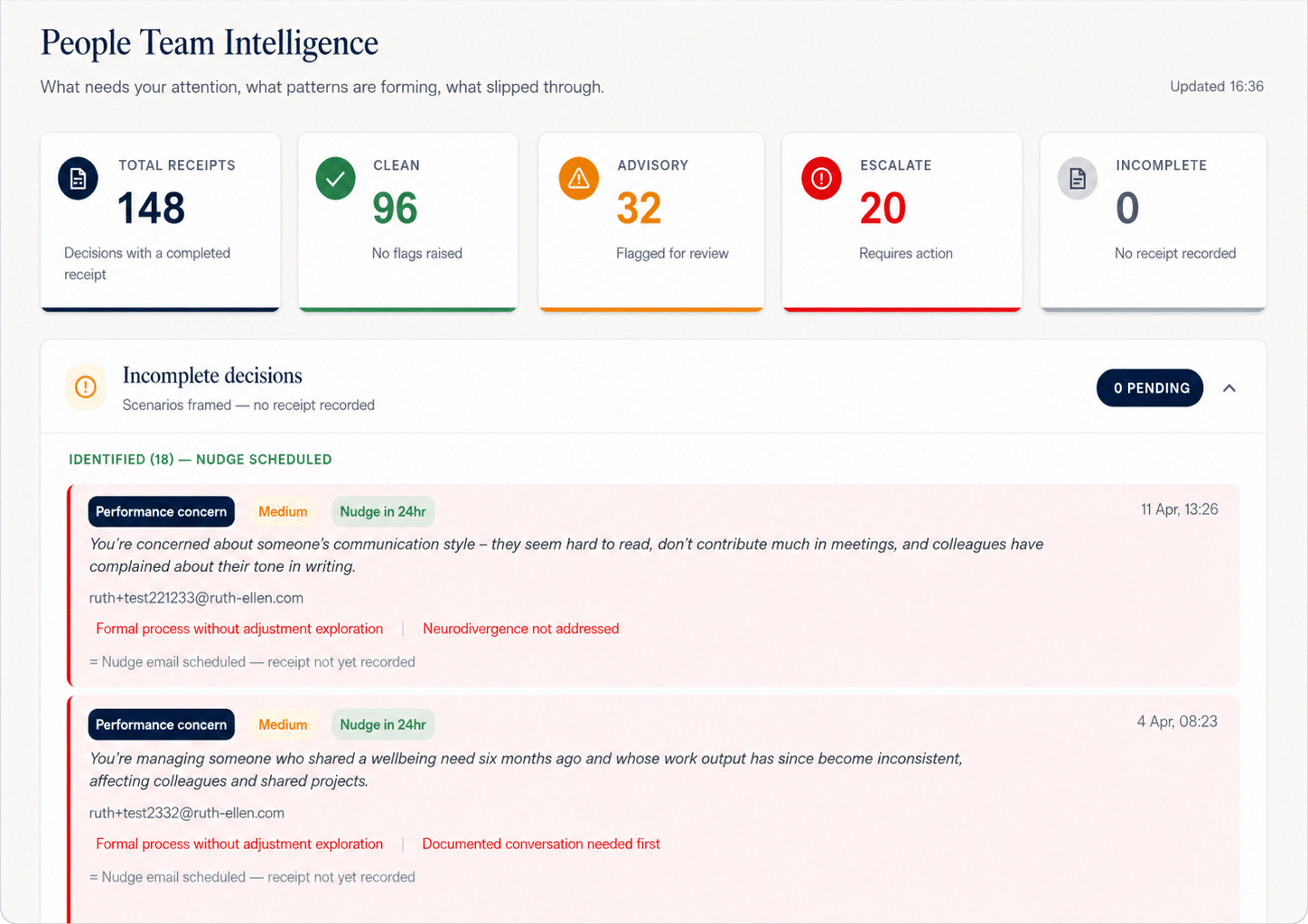Click 'Formal process without adjustment exploration' on 4 Apr entry
This screenshot has height=924, width=1308.
point(239,844)
